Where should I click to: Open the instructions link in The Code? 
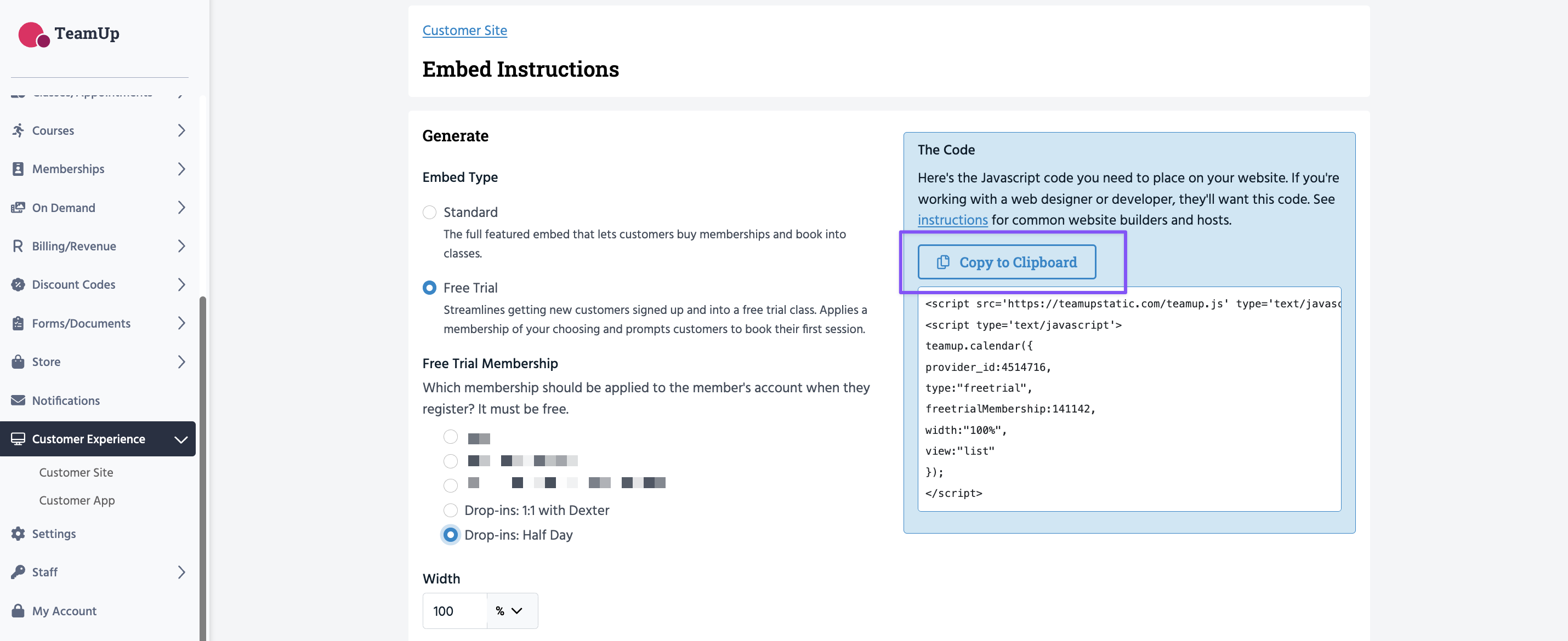(x=952, y=220)
